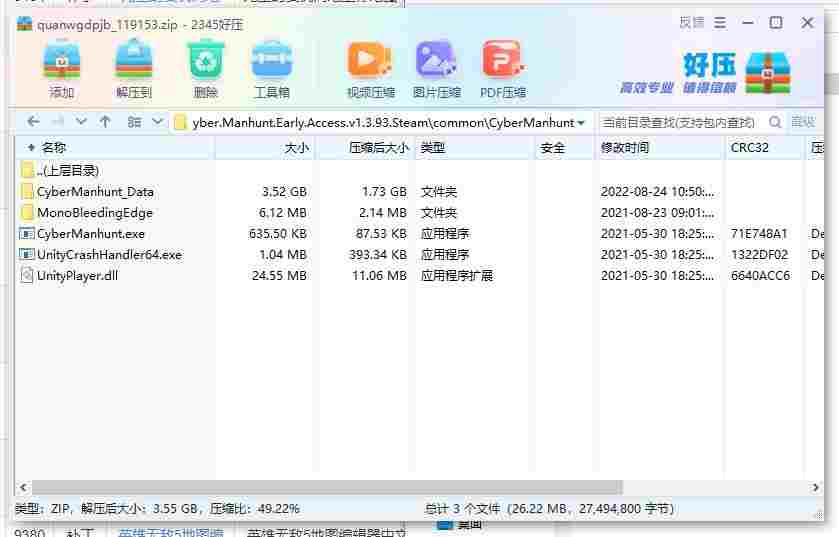Click CRC32 value 6640ACC6

760,275
